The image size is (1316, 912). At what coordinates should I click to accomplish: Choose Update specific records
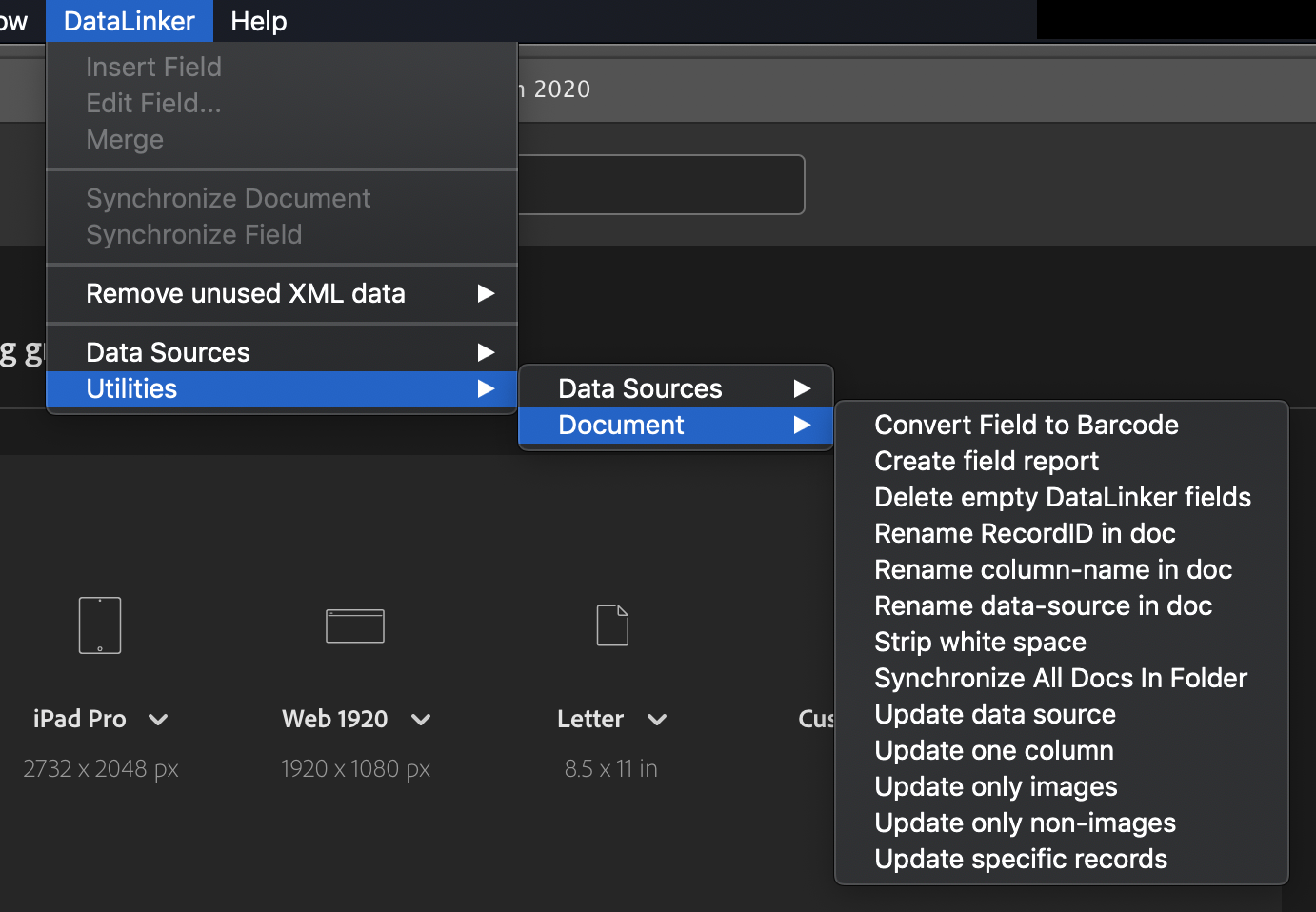(1020, 859)
